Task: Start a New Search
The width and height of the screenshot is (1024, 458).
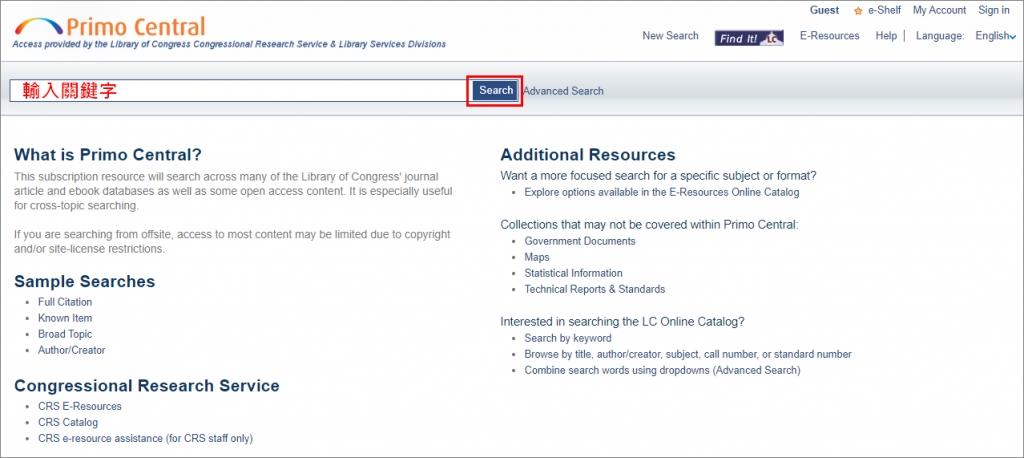Action: (x=670, y=36)
